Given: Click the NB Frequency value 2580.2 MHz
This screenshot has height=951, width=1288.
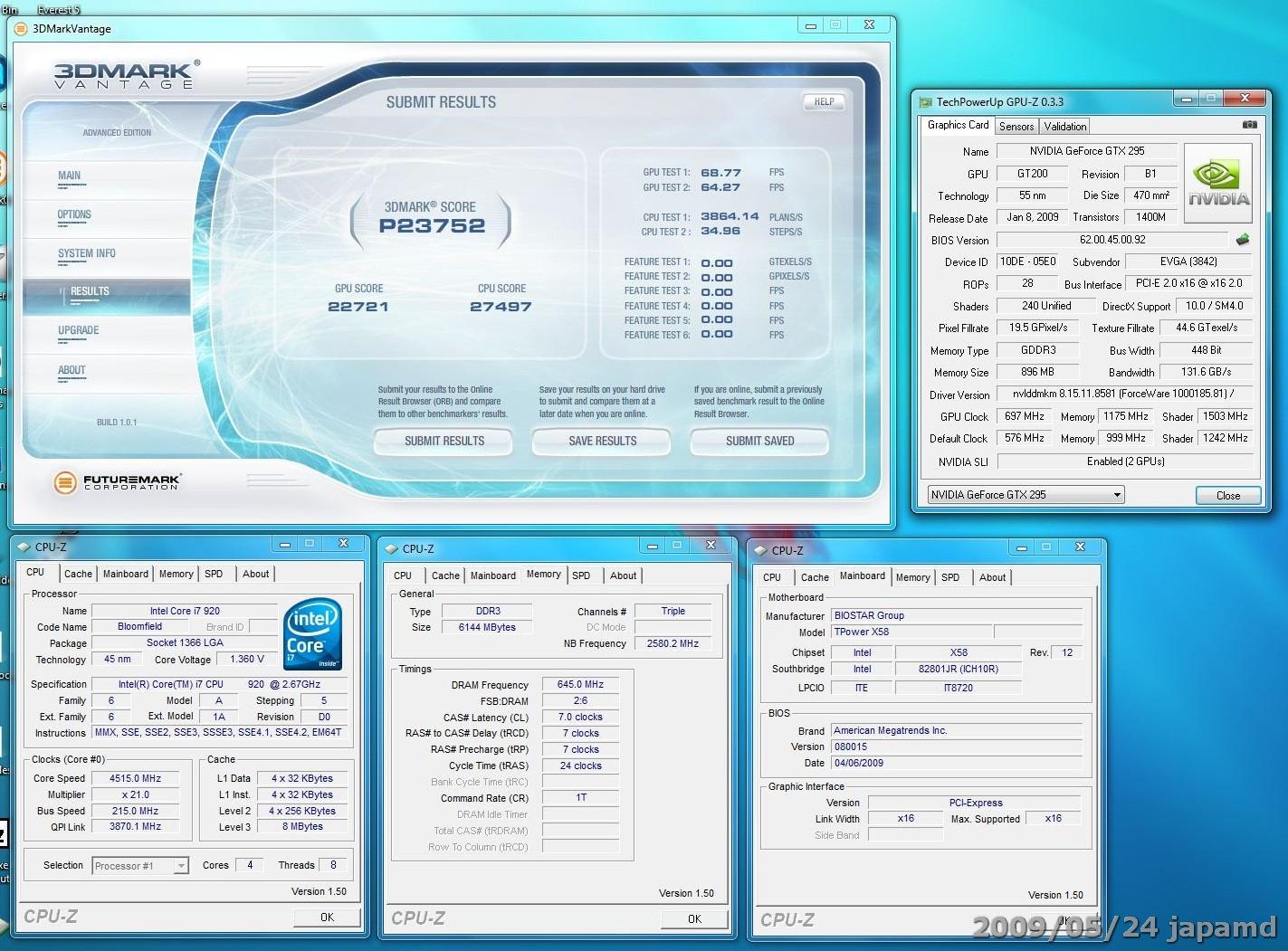Looking at the screenshot, I should (673, 643).
